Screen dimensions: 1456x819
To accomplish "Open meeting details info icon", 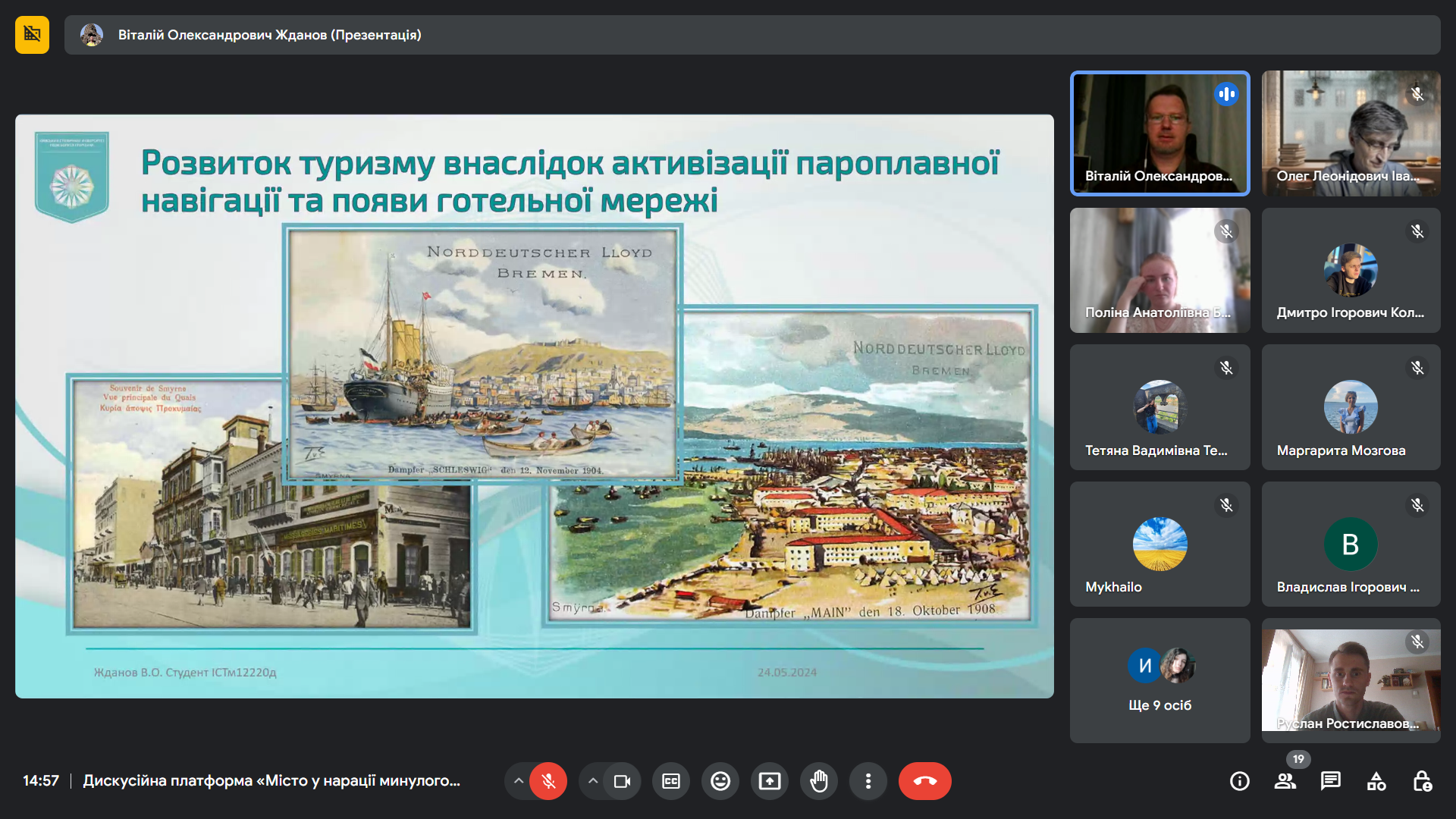I will tap(1239, 781).
